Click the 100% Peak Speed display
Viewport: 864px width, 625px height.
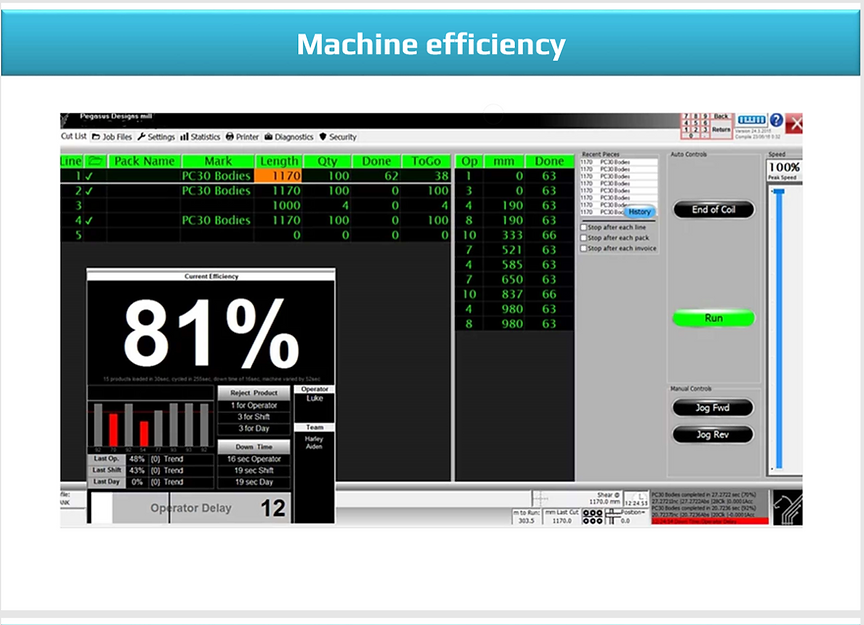coord(784,170)
